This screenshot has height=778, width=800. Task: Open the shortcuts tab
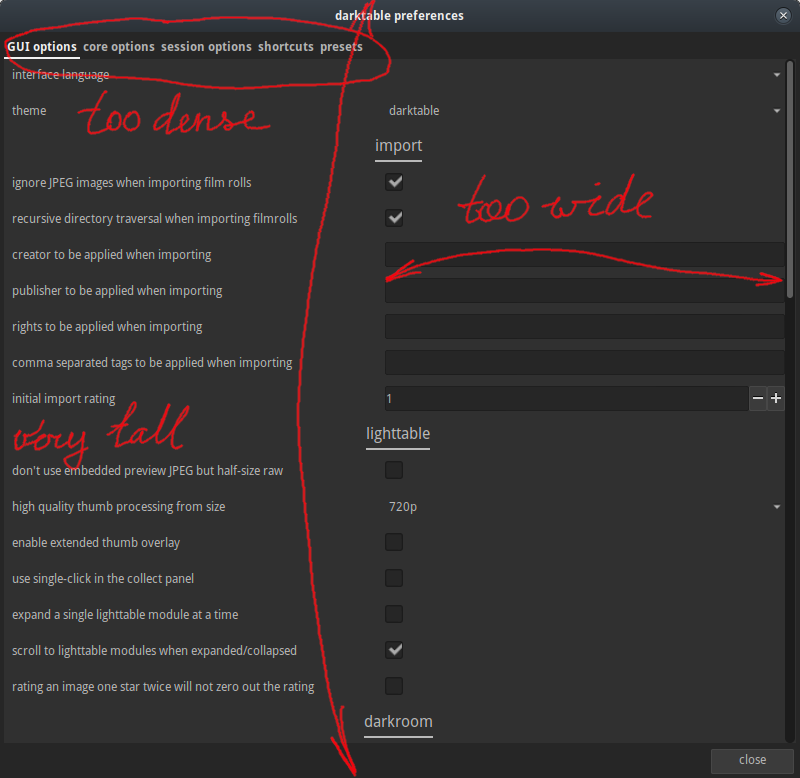(286, 46)
